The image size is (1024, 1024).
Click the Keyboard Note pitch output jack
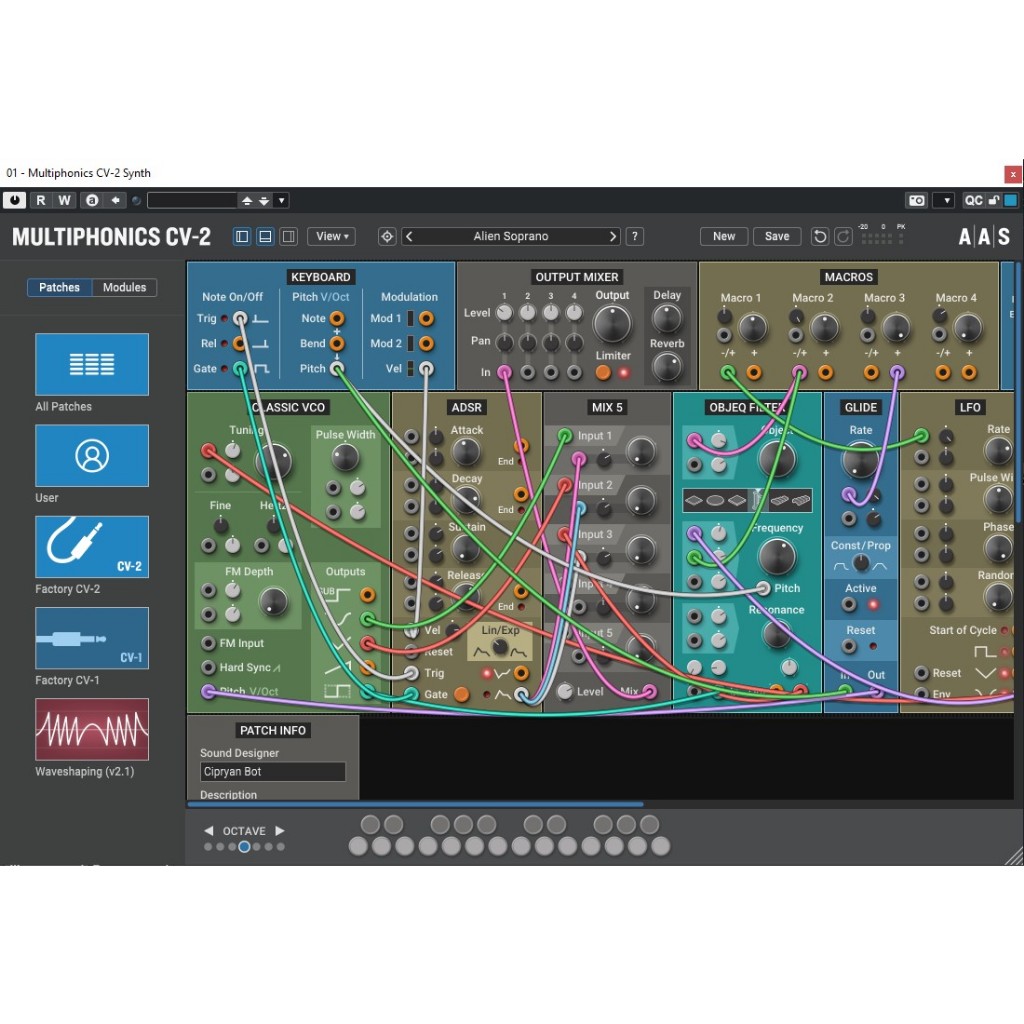[337, 319]
